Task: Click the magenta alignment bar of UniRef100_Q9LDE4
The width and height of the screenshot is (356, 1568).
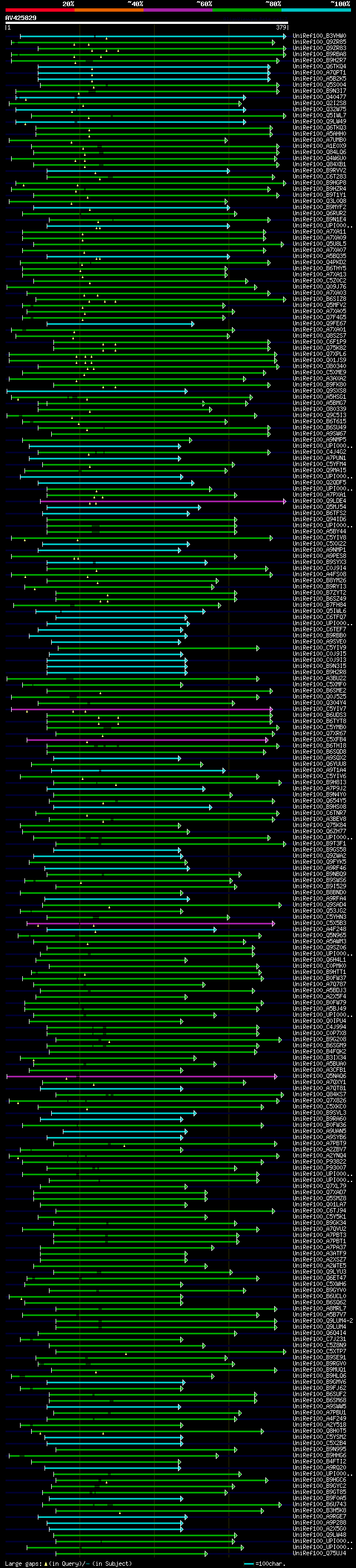Action: pyautogui.click(x=163, y=501)
